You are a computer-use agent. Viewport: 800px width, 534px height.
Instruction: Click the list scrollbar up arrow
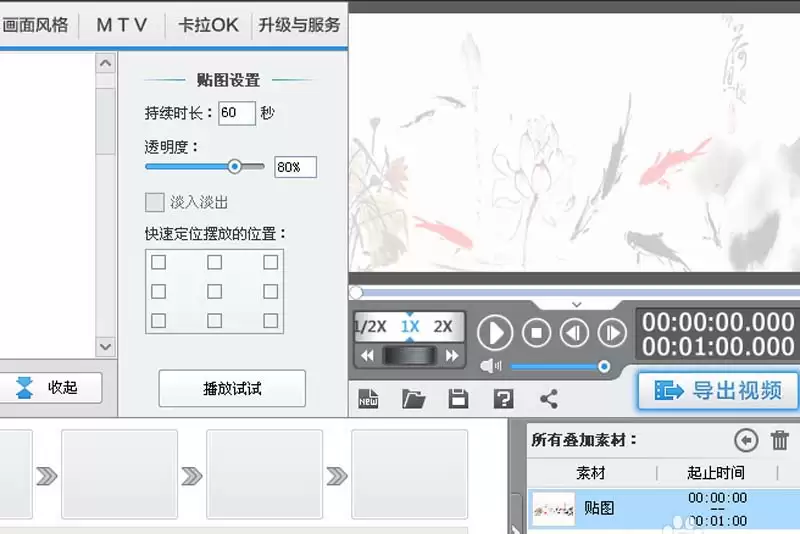coord(106,63)
